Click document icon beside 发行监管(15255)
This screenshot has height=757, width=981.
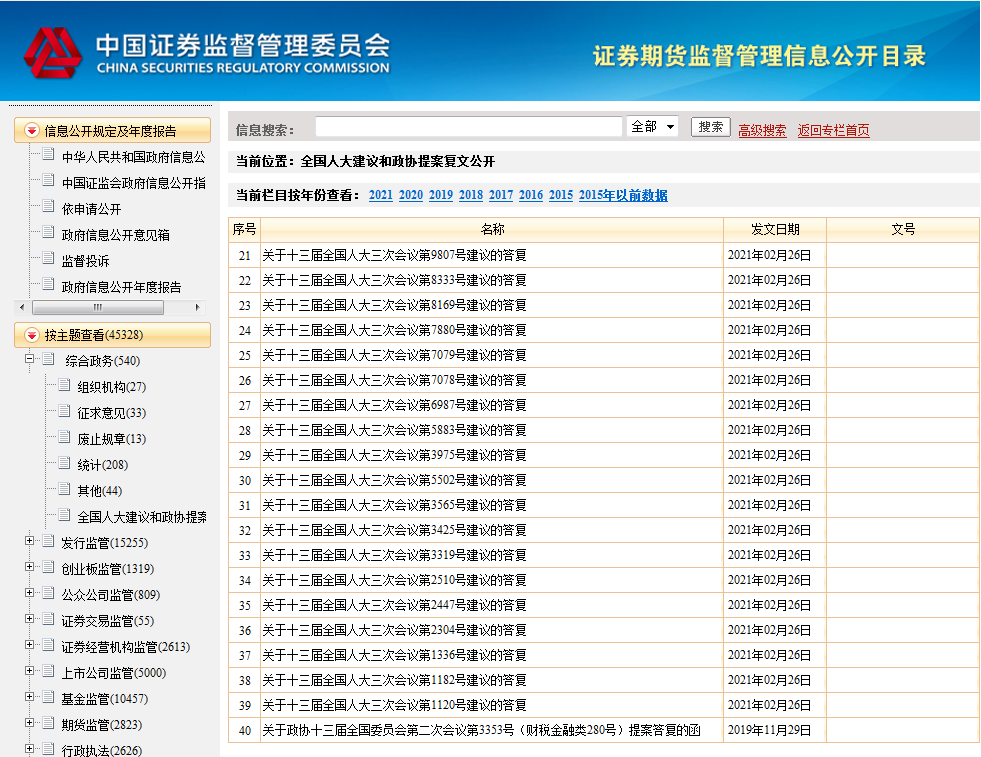point(48,541)
